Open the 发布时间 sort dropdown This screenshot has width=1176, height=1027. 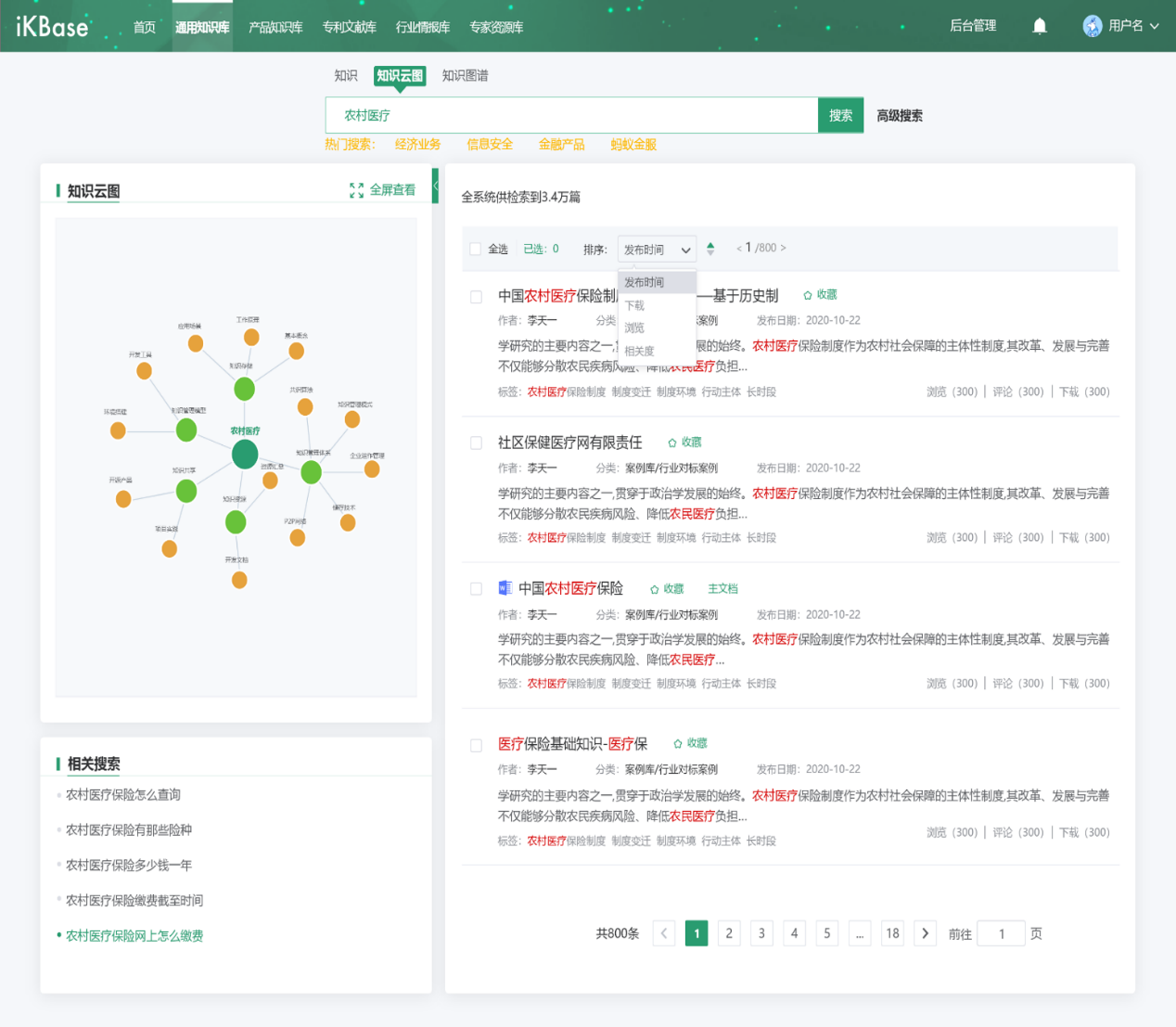[x=657, y=250]
